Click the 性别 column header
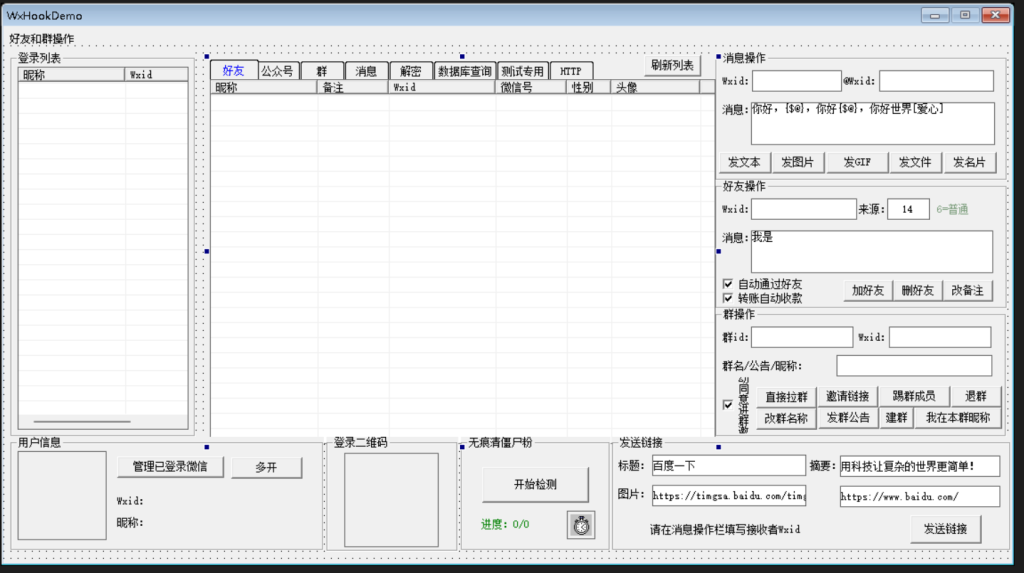 tap(588, 87)
